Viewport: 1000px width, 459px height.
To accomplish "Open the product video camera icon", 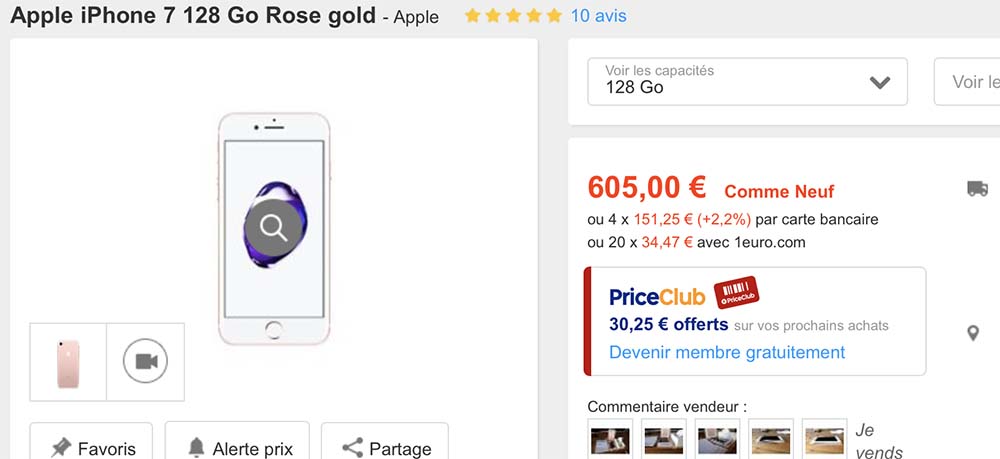I will (145, 361).
